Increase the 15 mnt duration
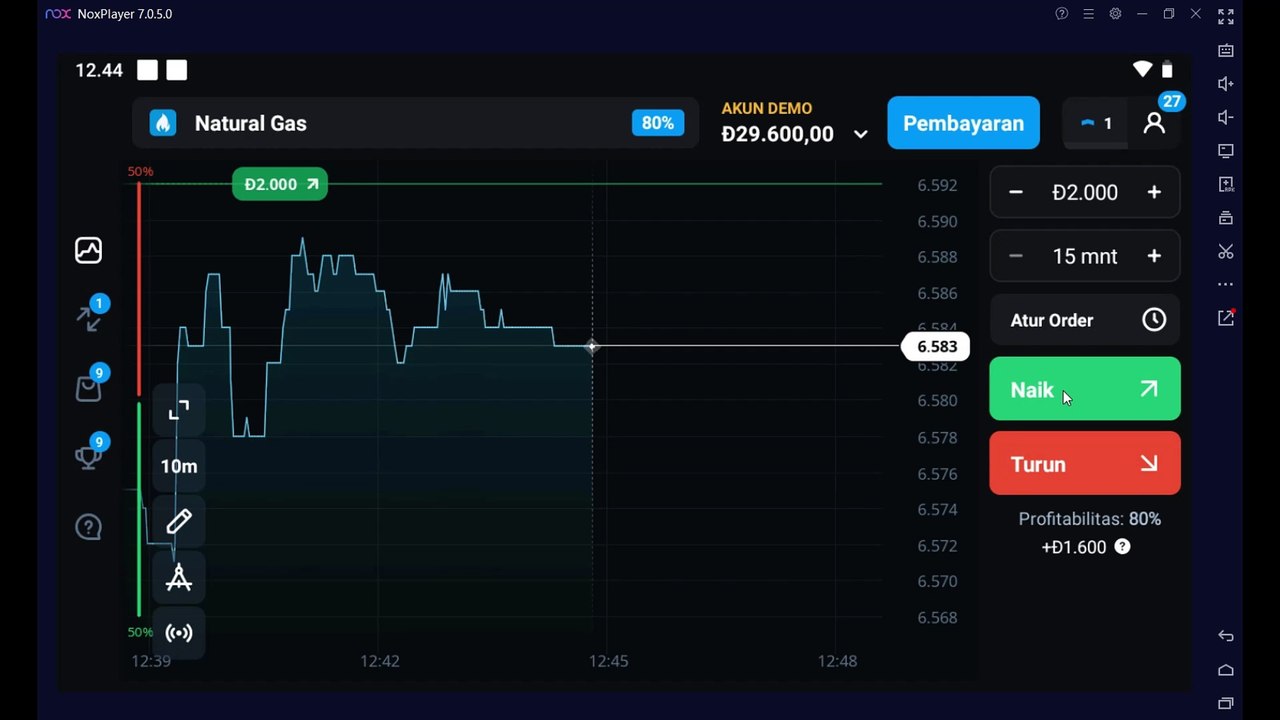The width and height of the screenshot is (1280, 720). pos(1154,256)
